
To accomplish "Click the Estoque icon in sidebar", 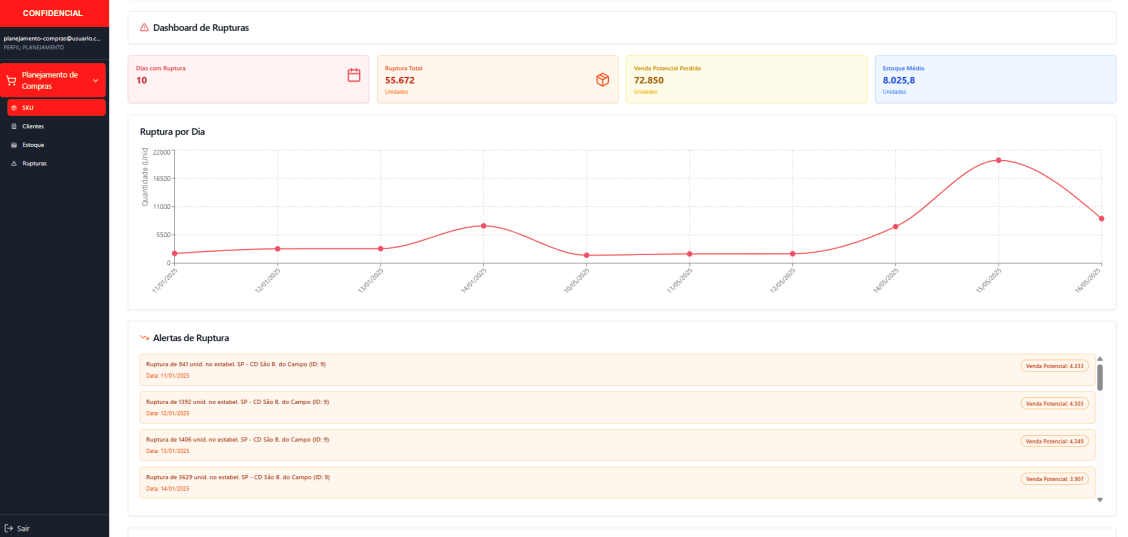I will tap(13, 145).
